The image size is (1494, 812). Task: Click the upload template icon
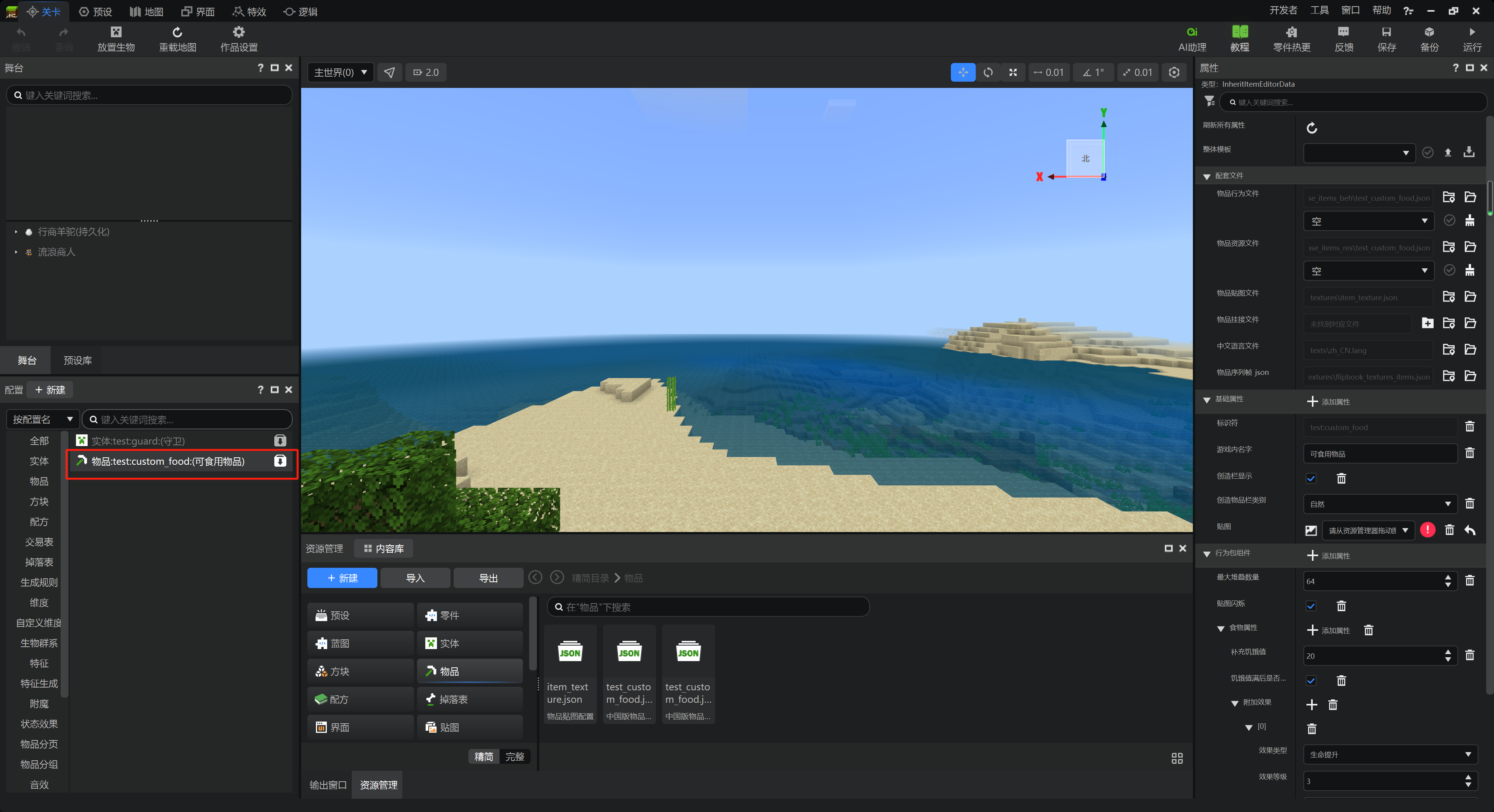(1448, 152)
